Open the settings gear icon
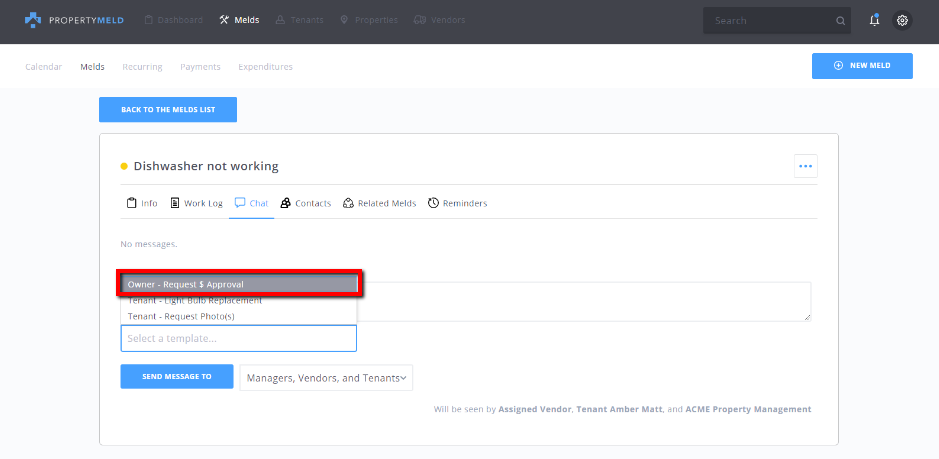 click(902, 20)
